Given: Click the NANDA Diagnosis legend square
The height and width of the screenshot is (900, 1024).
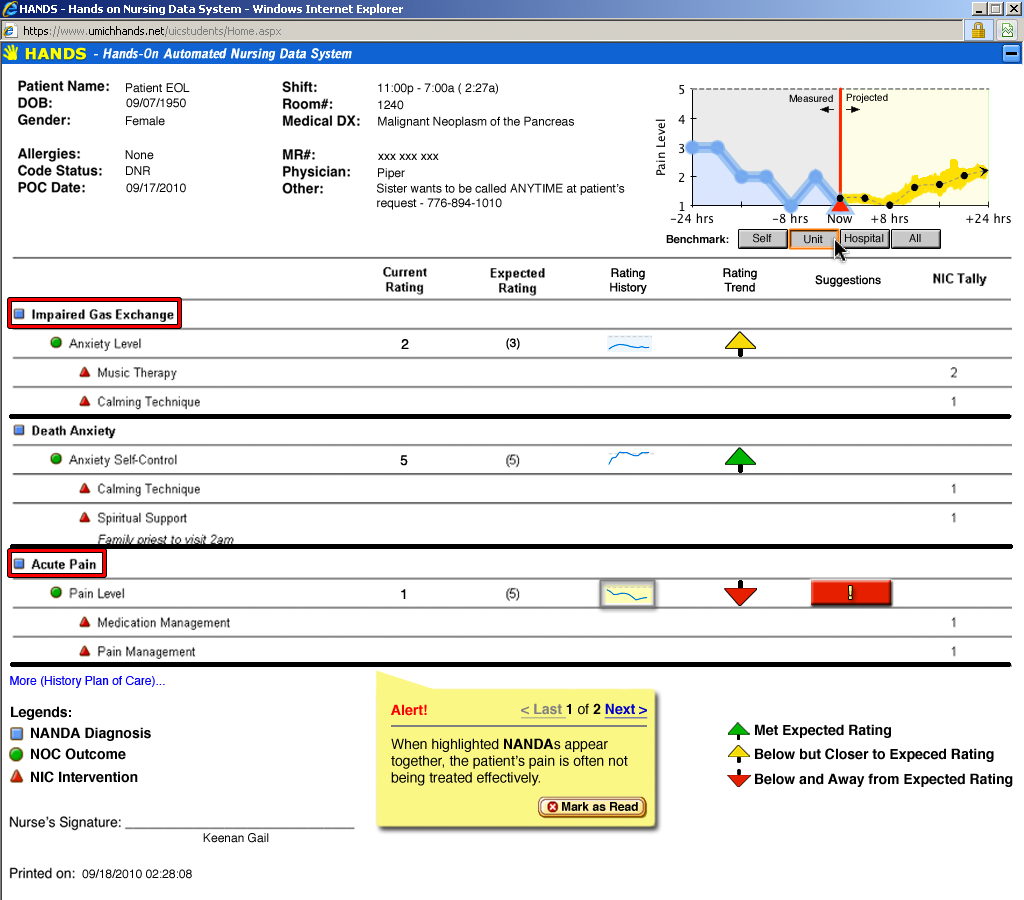Looking at the screenshot, I should pyautogui.click(x=17, y=733).
